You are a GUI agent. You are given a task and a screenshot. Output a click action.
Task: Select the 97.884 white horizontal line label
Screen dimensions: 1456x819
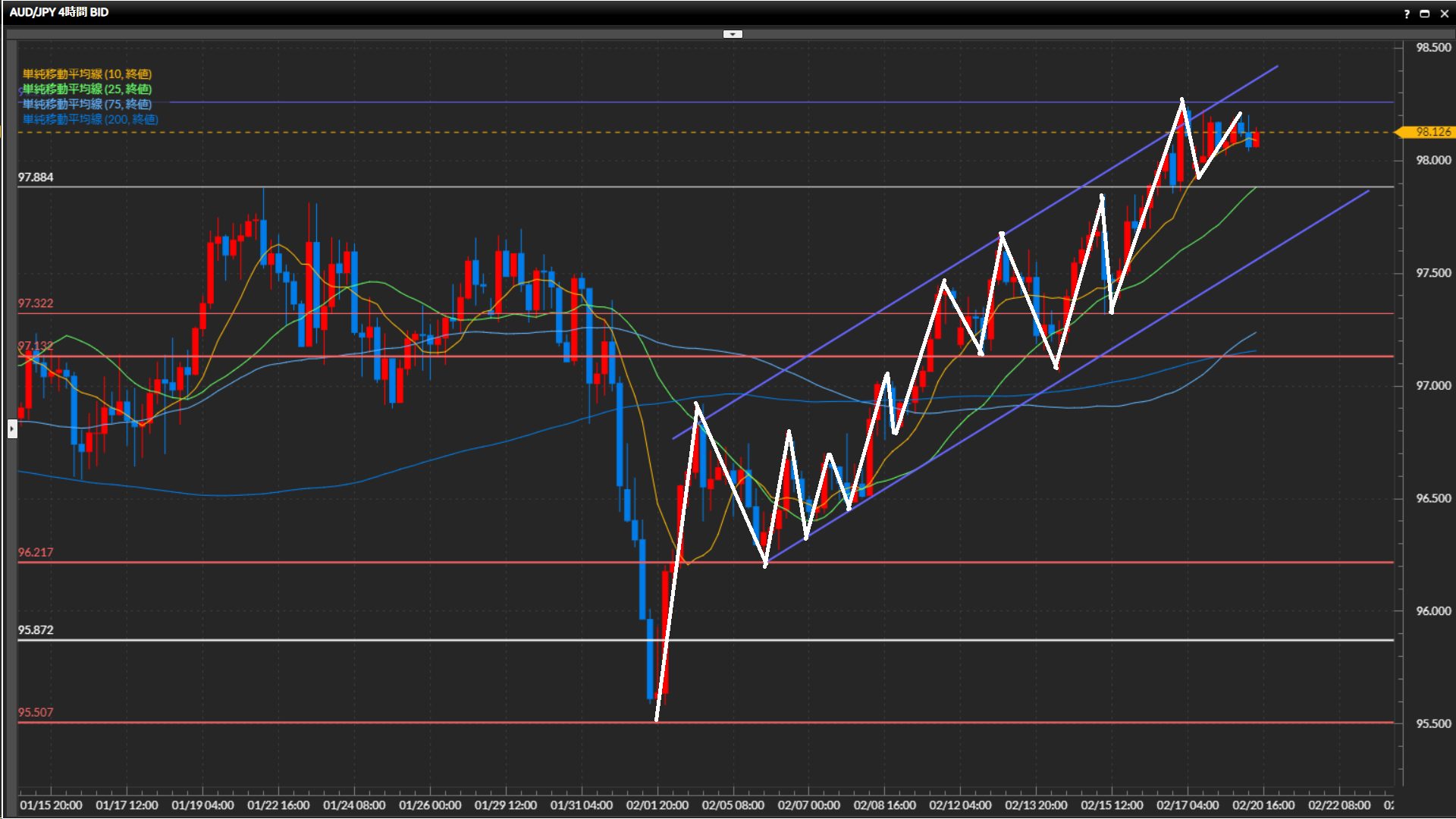(x=36, y=177)
